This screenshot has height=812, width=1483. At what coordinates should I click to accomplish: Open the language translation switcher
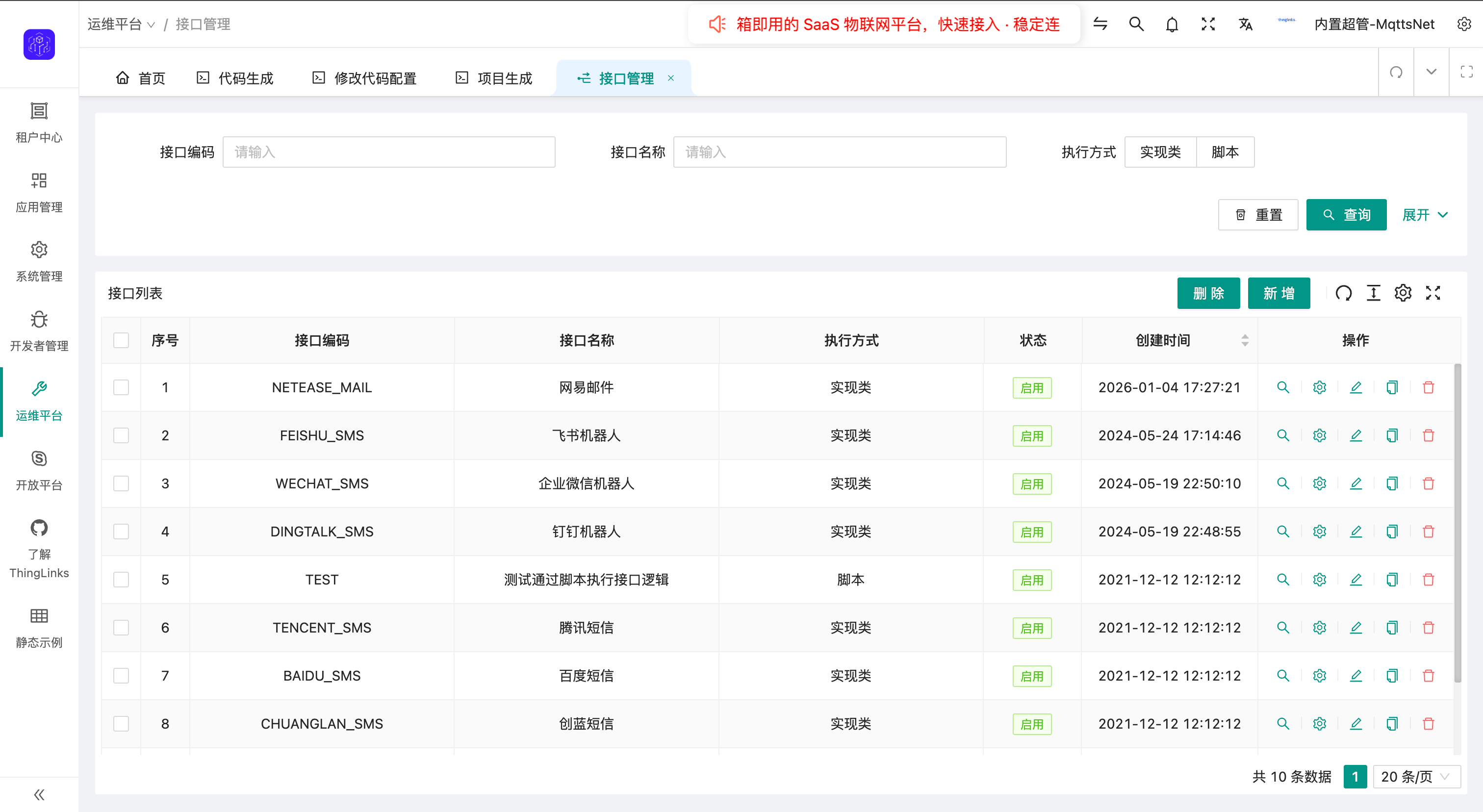point(1245,24)
